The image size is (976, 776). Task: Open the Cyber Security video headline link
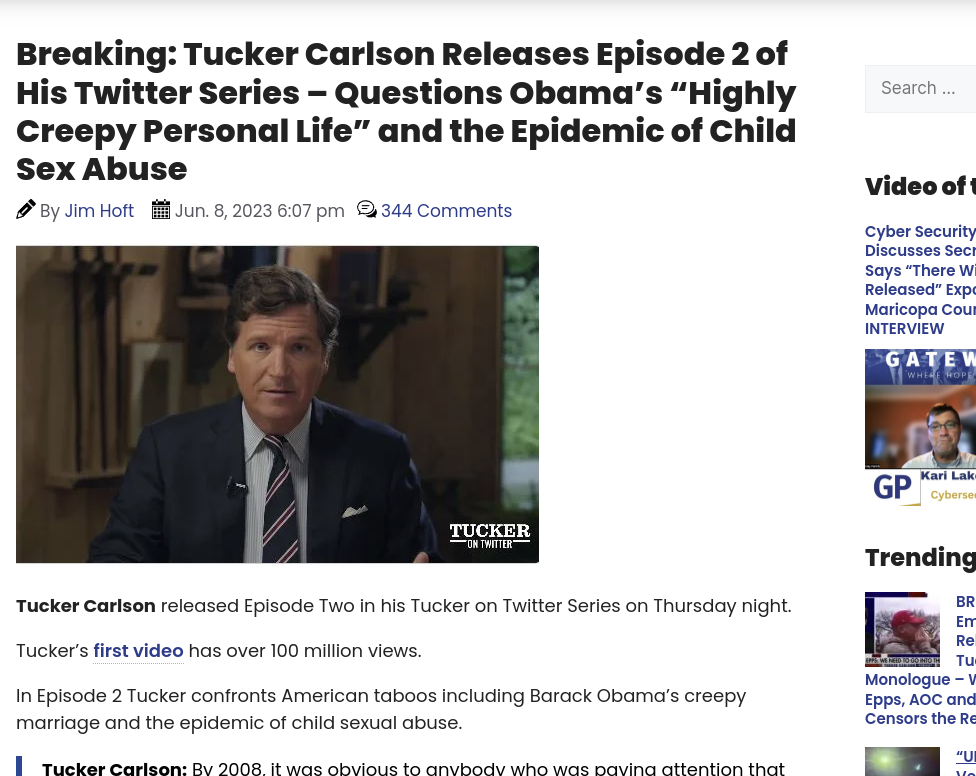tap(921, 280)
